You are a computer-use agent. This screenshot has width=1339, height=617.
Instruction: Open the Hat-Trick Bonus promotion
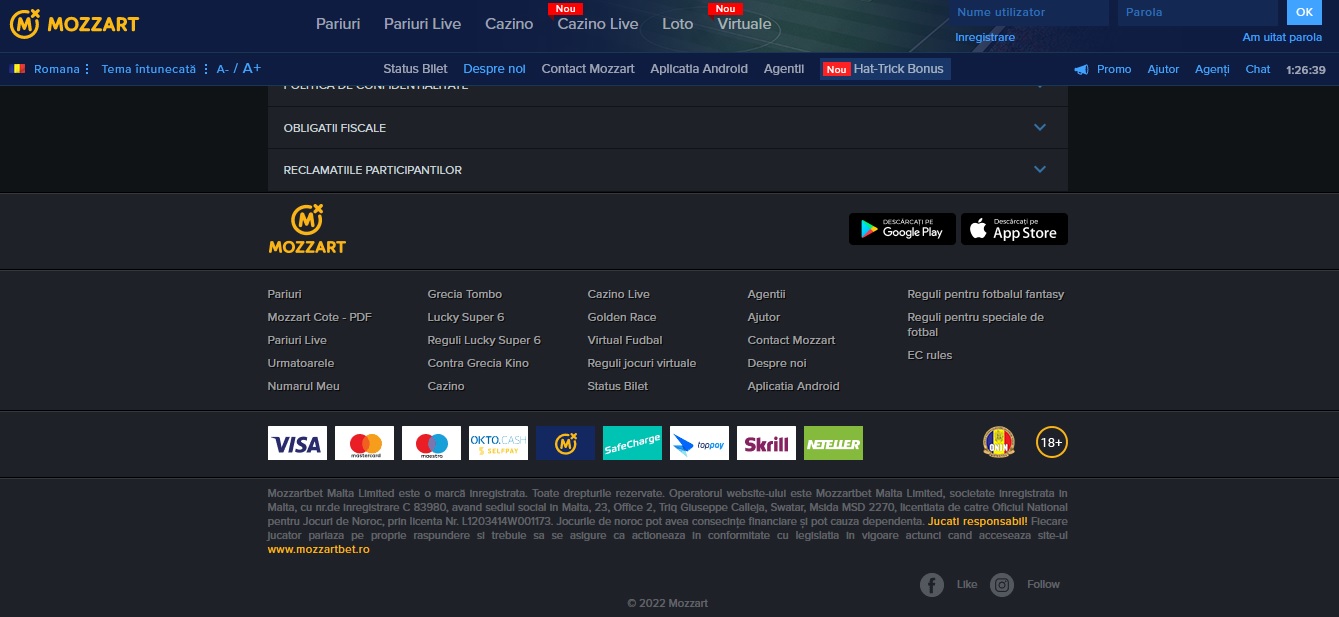coord(885,69)
